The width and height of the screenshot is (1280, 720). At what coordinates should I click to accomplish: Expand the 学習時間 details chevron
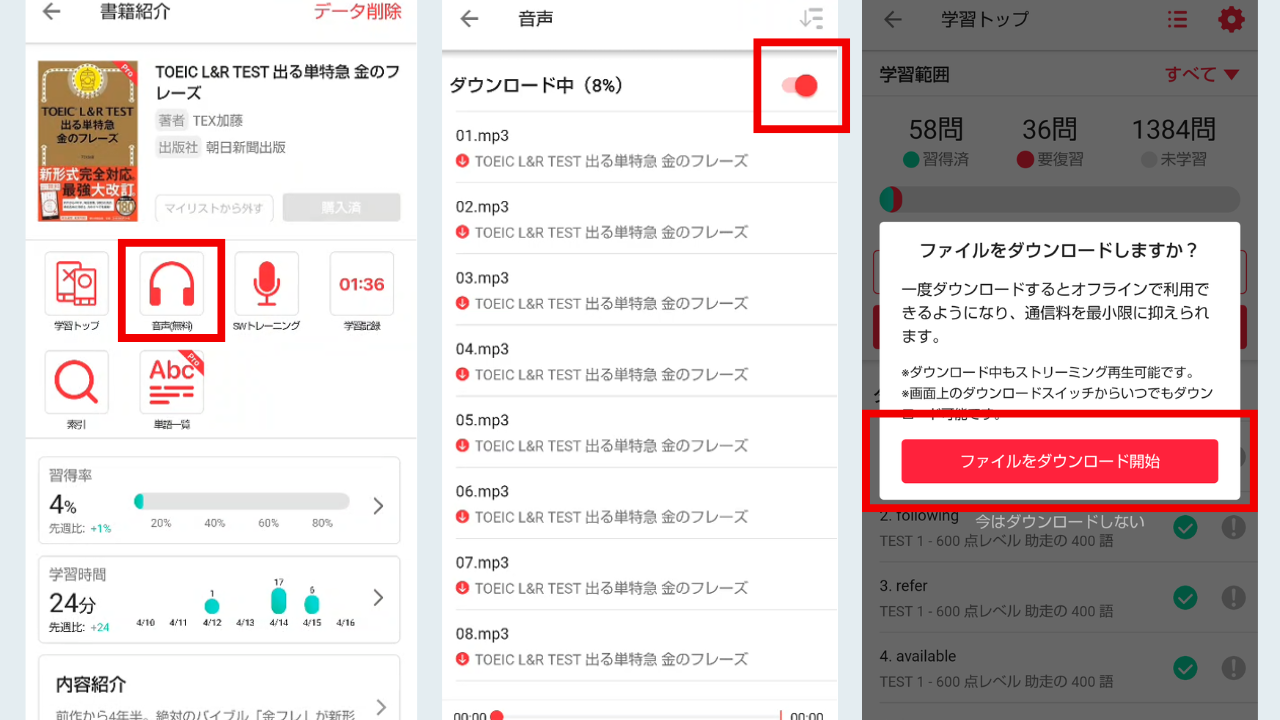coord(378,598)
